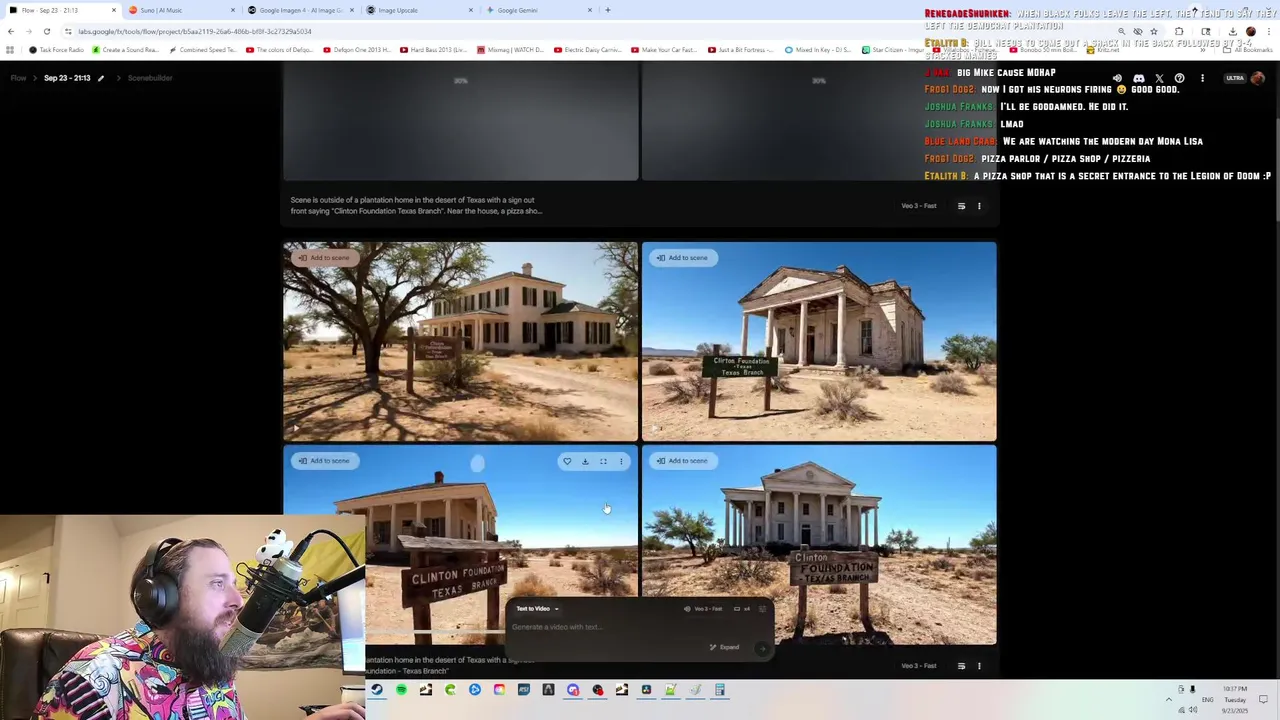Open three-dot menu in bottom results row
Viewport: 1280px width, 720px height.
coord(979,666)
